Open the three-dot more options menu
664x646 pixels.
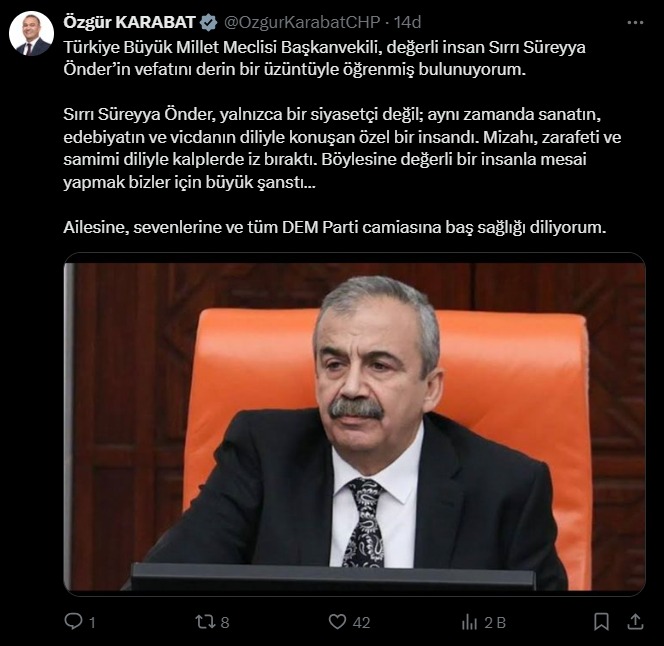[635, 23]
